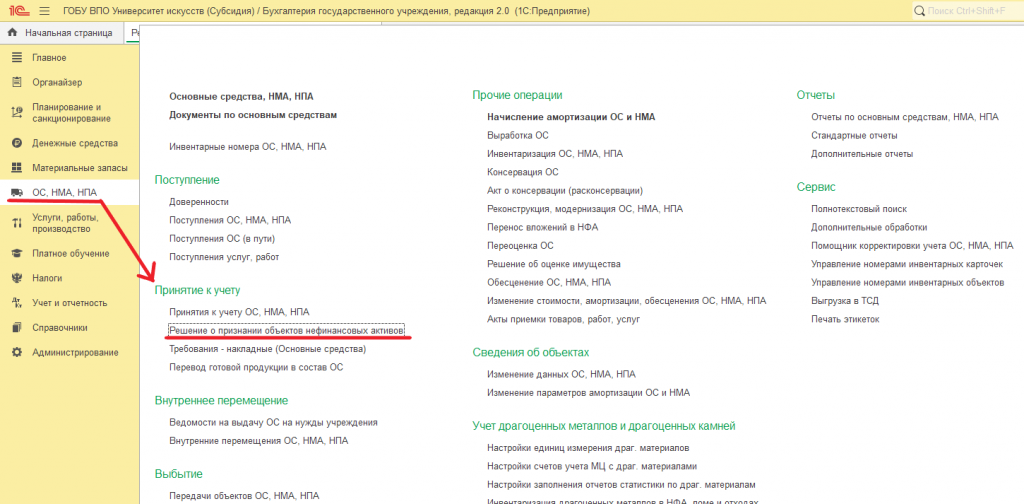Click the Налоги emblem icon
Screen dimensions: 1024x504
[x=18, y=278]
